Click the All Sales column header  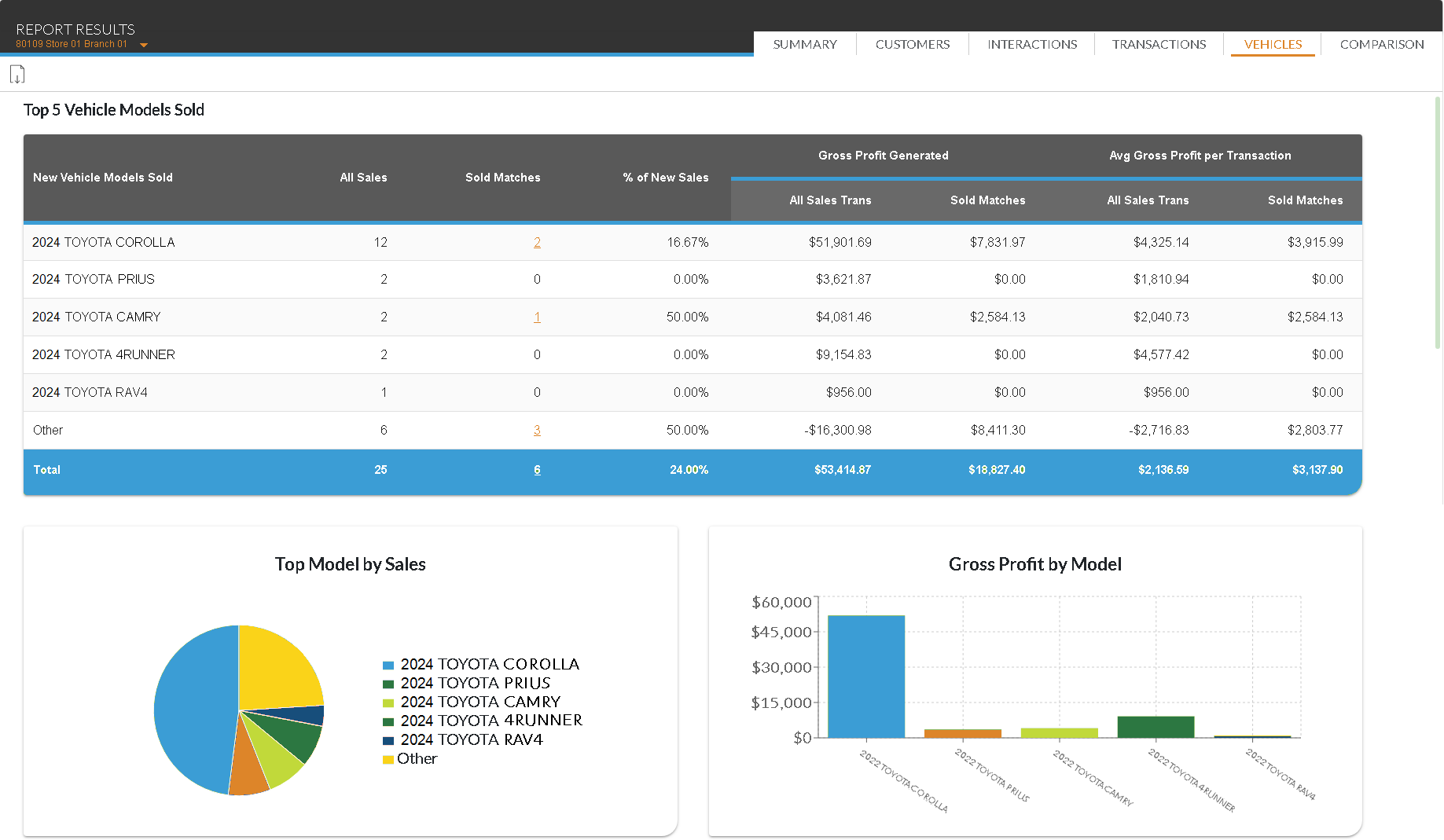pyautogui.click(x=363, y=178)
